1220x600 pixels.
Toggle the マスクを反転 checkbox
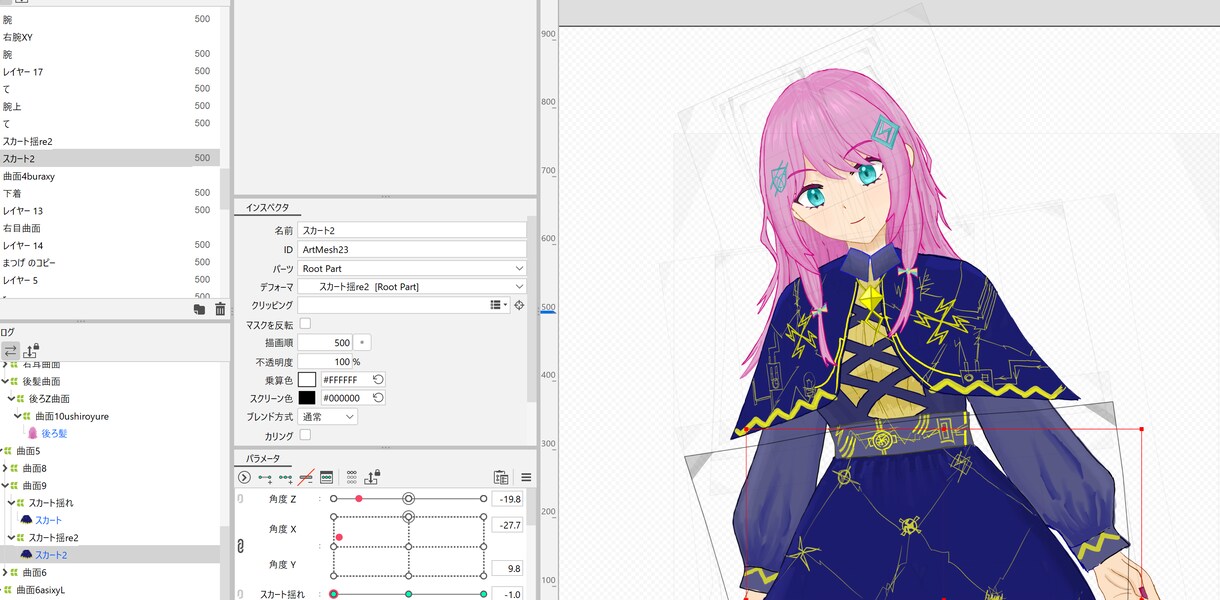(305, 324)
